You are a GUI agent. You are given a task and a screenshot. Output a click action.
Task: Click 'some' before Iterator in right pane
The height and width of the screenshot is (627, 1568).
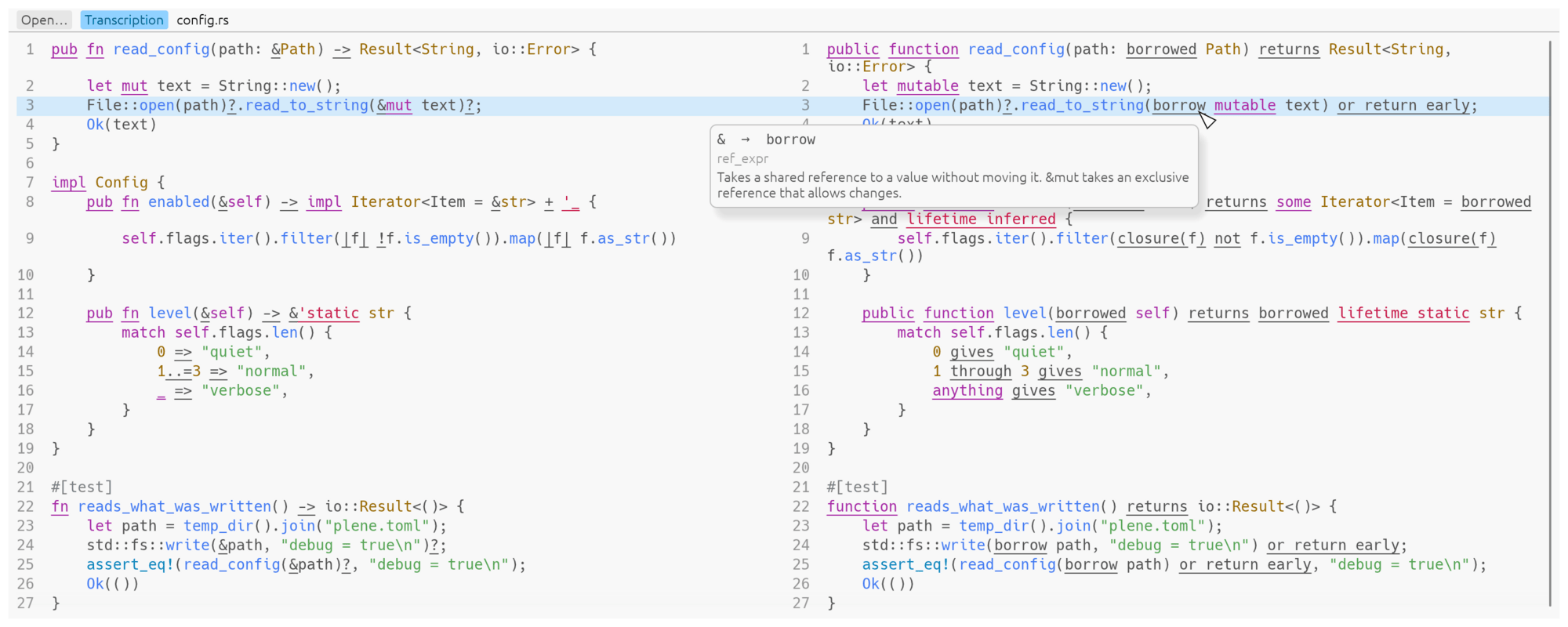coord(1294,202)
